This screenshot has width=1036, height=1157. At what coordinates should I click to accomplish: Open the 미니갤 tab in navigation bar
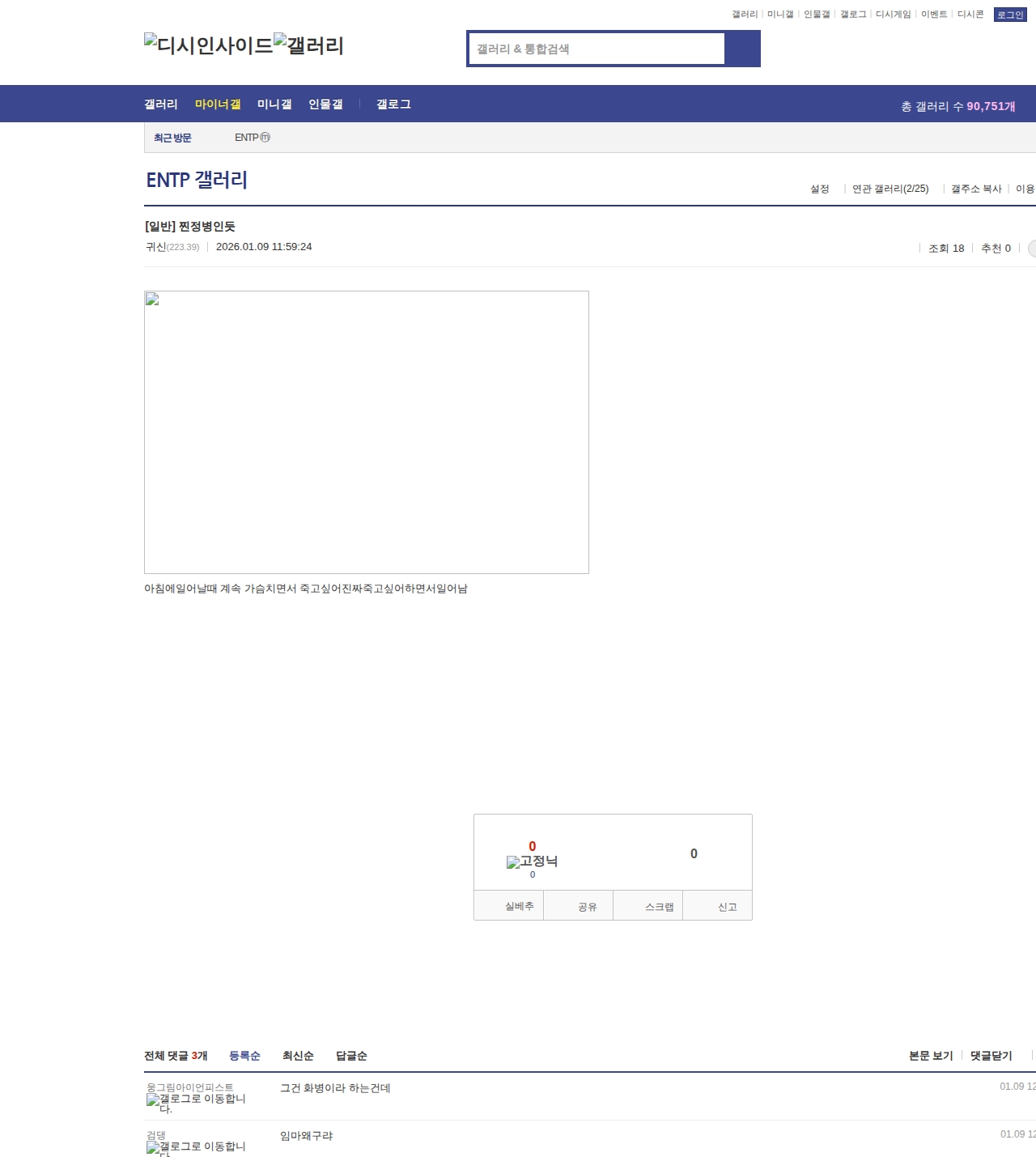point(274,104)
